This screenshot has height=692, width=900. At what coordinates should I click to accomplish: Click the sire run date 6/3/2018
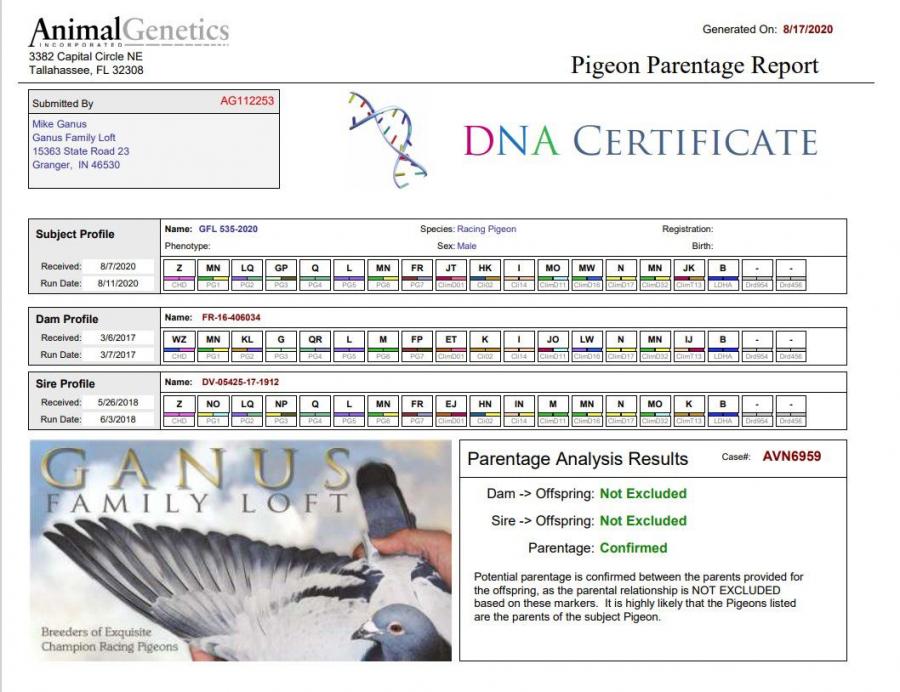(118, 419)
